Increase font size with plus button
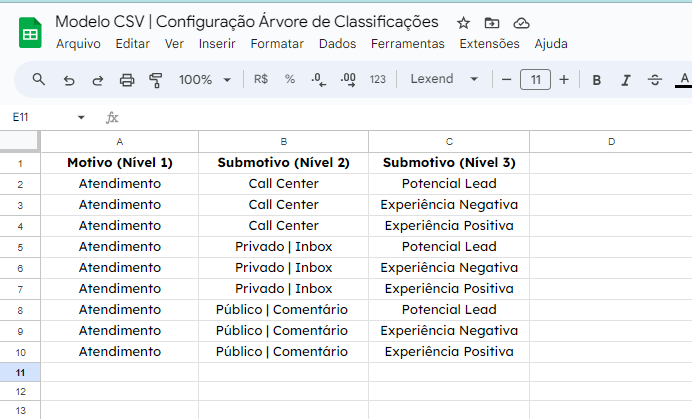692x419 pixels. tap(564, 79)
